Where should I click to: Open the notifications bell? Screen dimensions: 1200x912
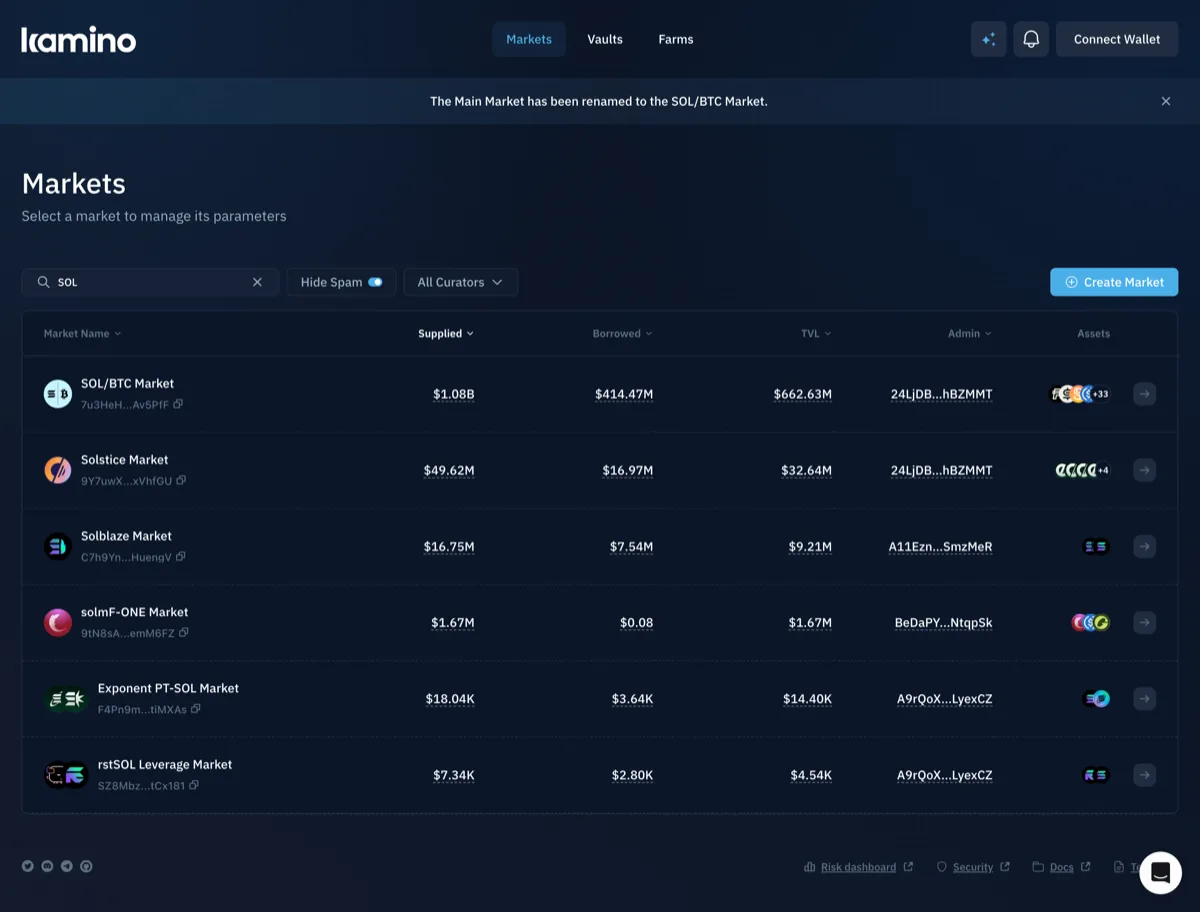[x=1031, y=39]
